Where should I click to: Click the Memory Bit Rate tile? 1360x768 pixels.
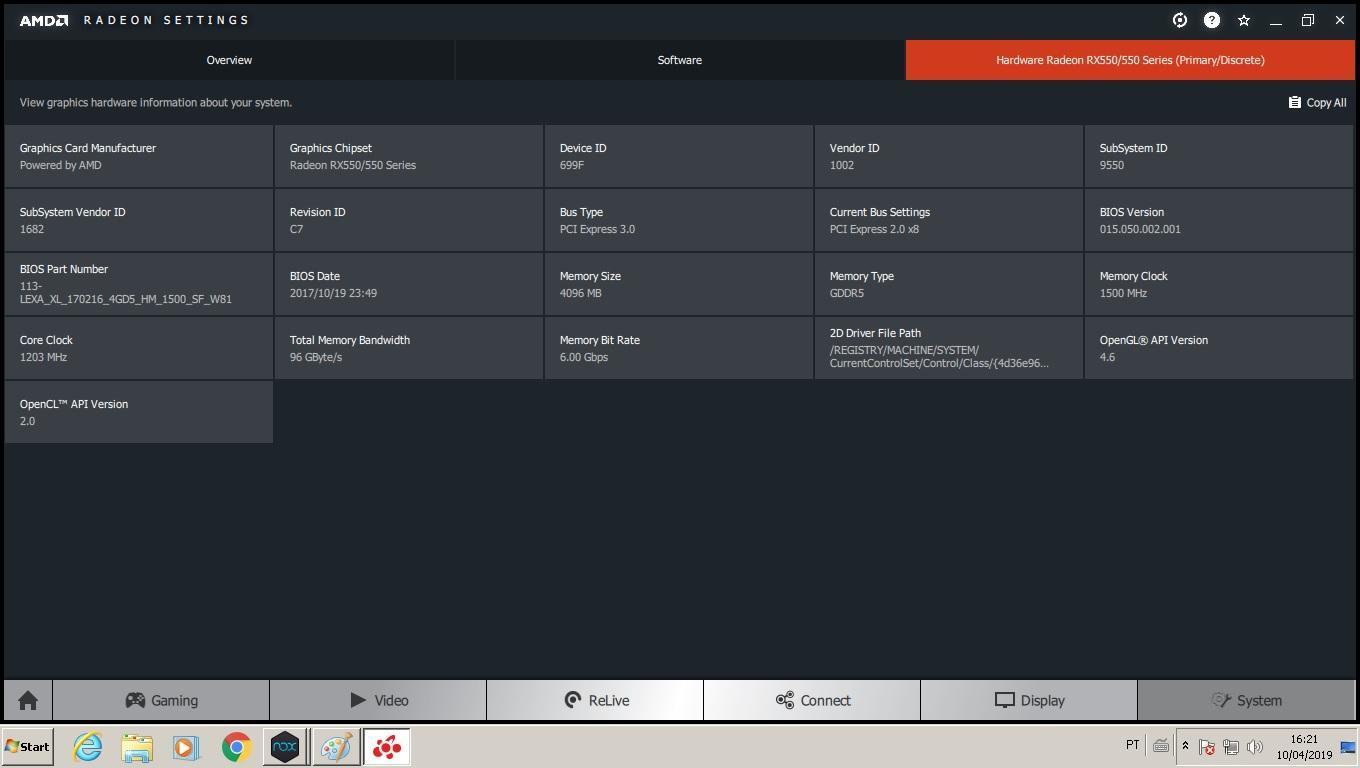679,348
